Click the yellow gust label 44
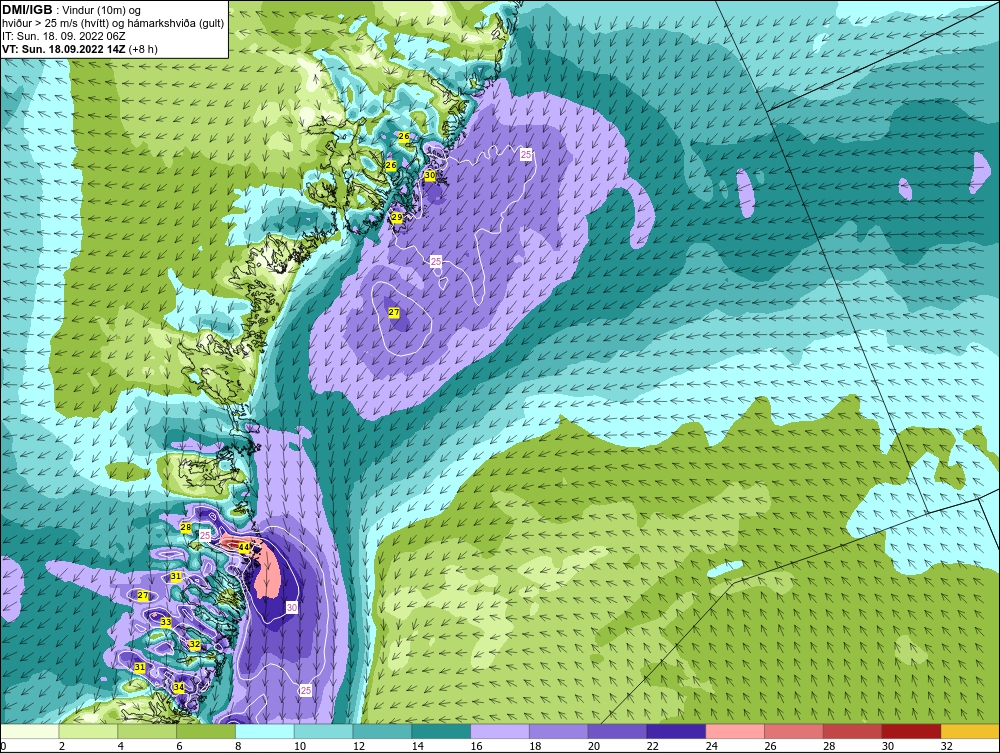 tap(244, 547)
